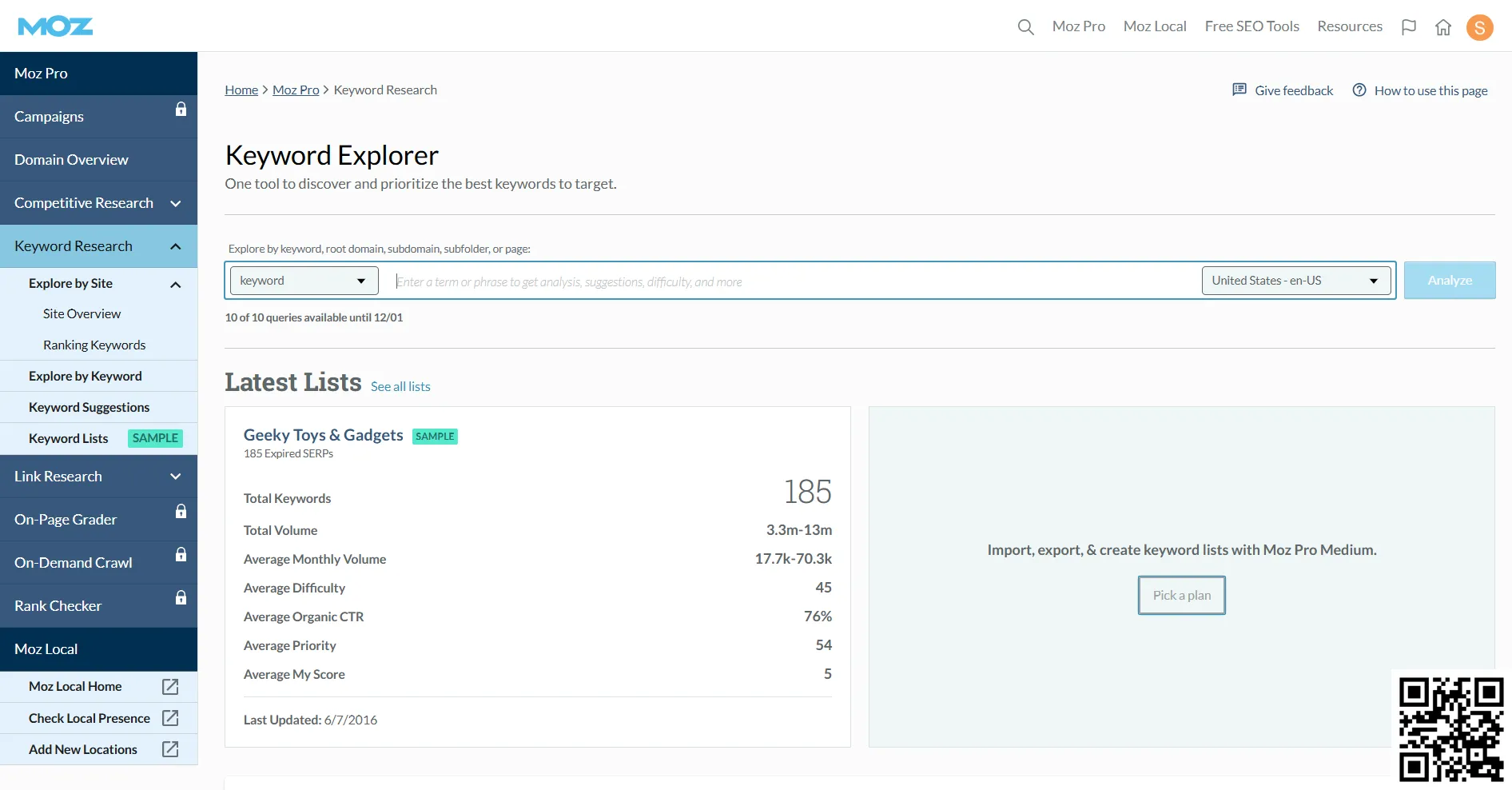Expand Competitive Research chevron
1512x790 pixels.
coord(176,203)
